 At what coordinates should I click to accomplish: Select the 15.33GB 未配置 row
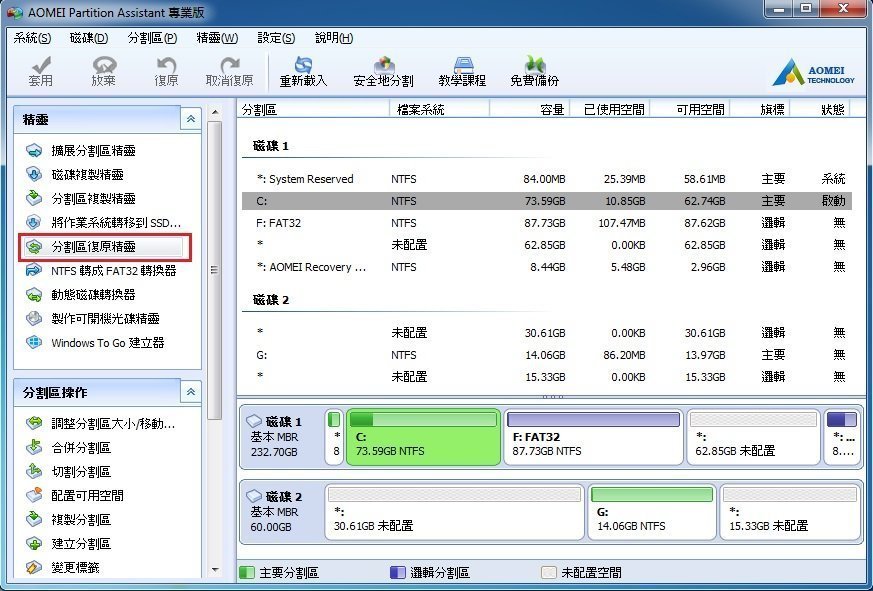click(547, 377)
